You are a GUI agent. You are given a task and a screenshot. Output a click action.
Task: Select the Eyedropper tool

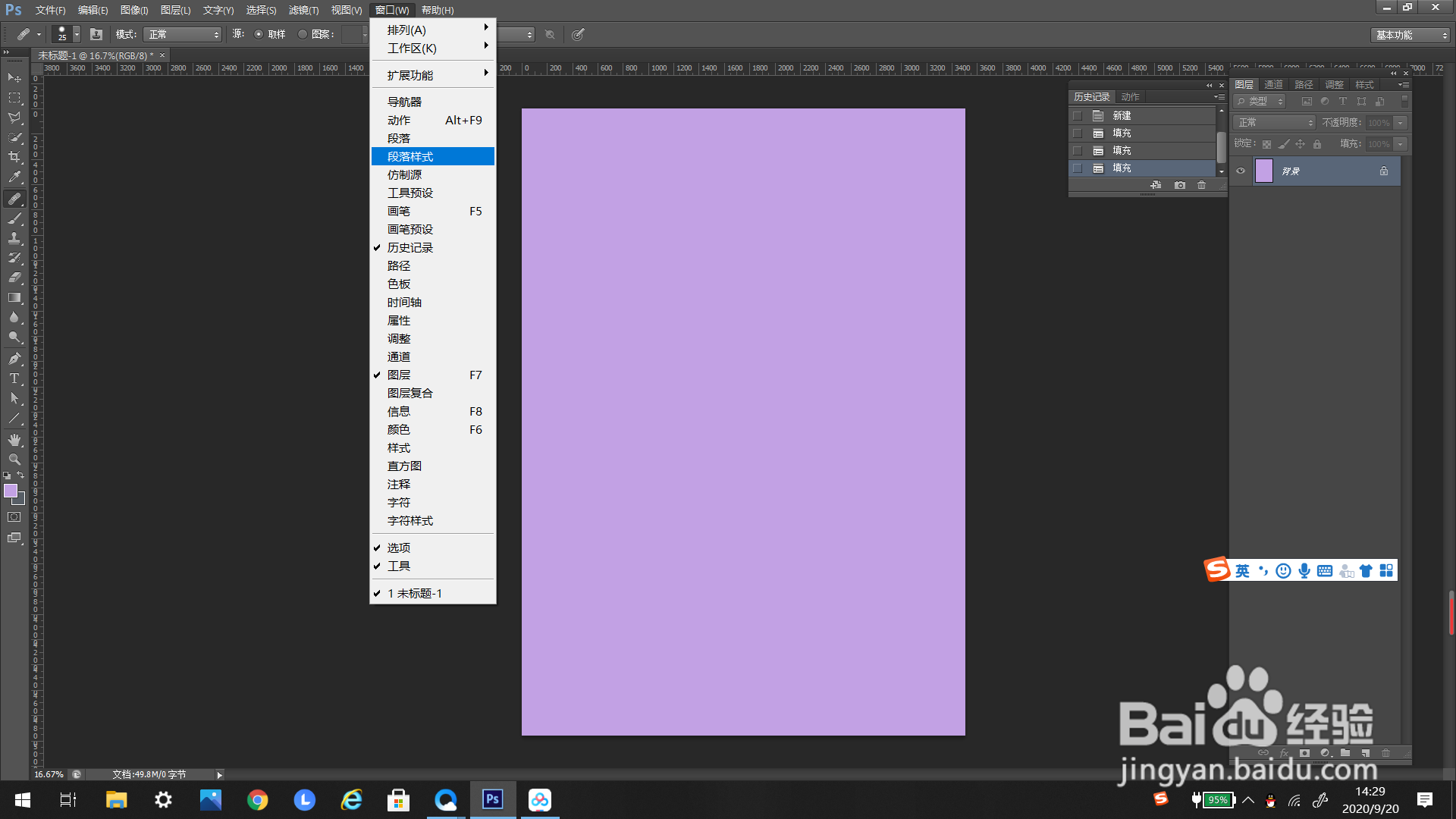pos(14,177)
